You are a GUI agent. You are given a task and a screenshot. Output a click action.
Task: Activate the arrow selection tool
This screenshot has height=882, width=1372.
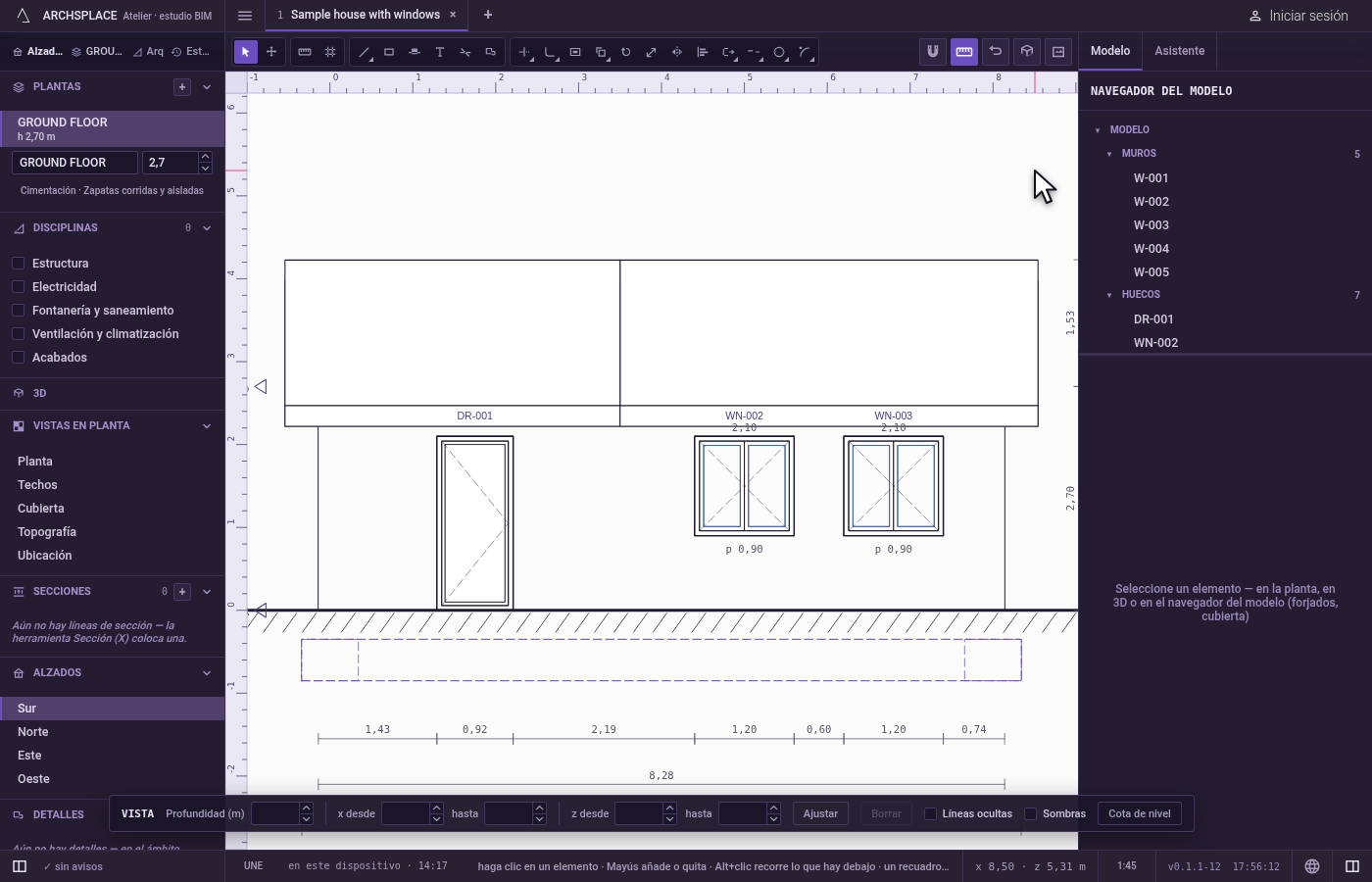pos(246,52)
